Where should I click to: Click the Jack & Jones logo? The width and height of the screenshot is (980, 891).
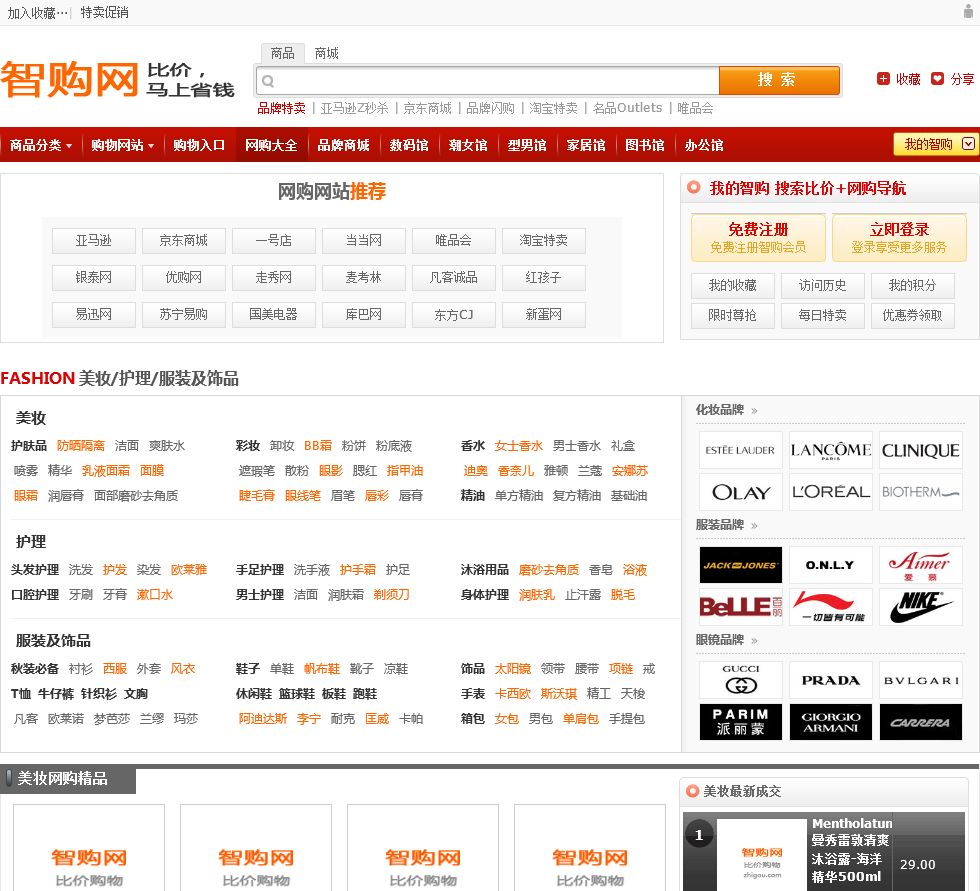click(740, 565)
